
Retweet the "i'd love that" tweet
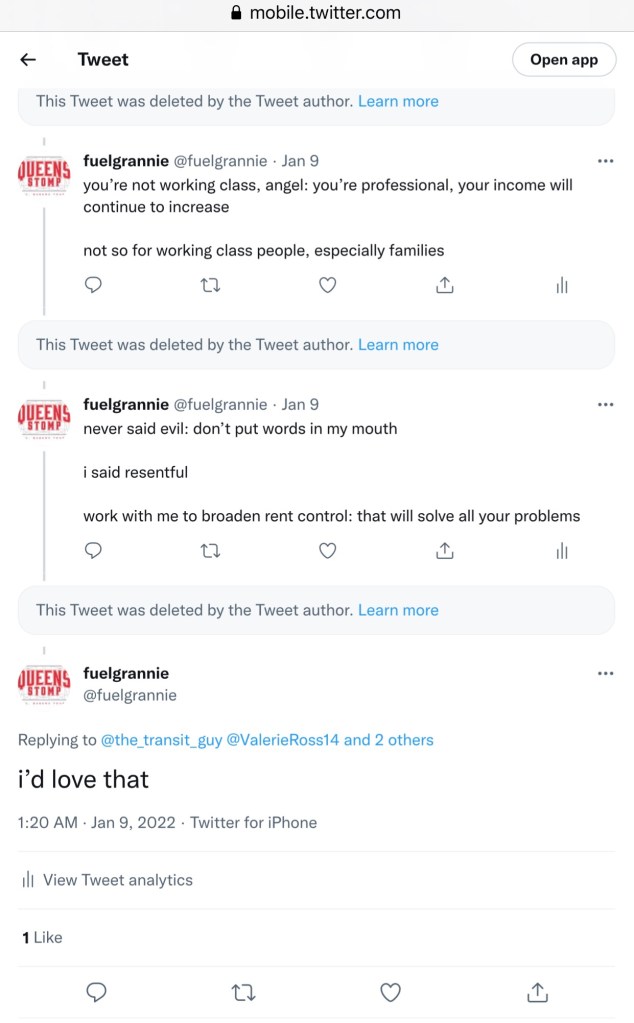[243, 992]
